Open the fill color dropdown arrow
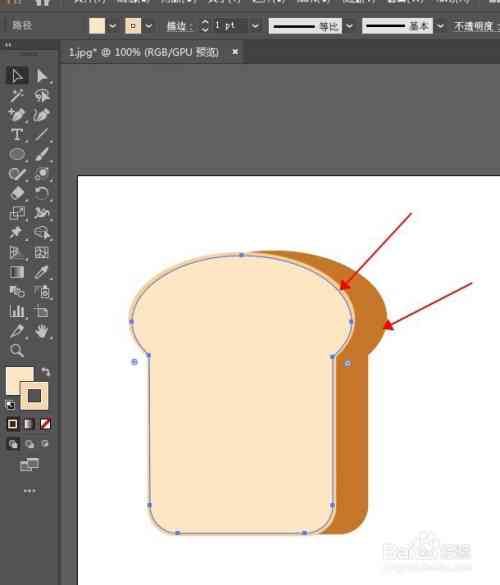Viewport: 500px width, 585px height. coord(113,26)
